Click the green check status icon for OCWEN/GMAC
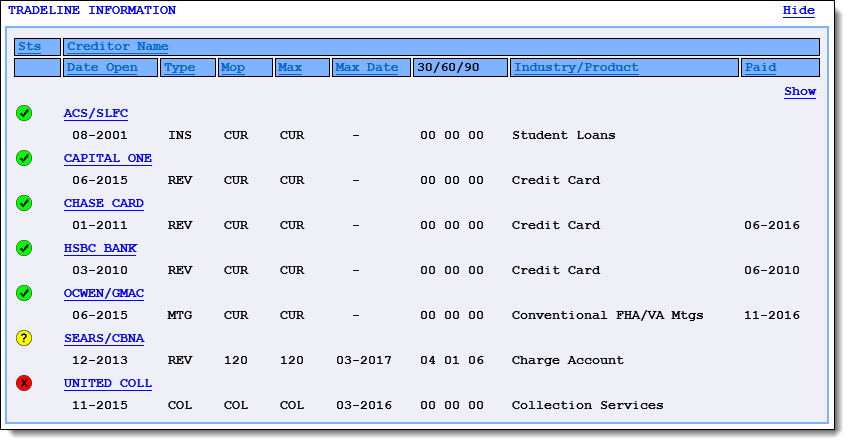The width and height of the screenshot is (850, 445). [24, 293]
